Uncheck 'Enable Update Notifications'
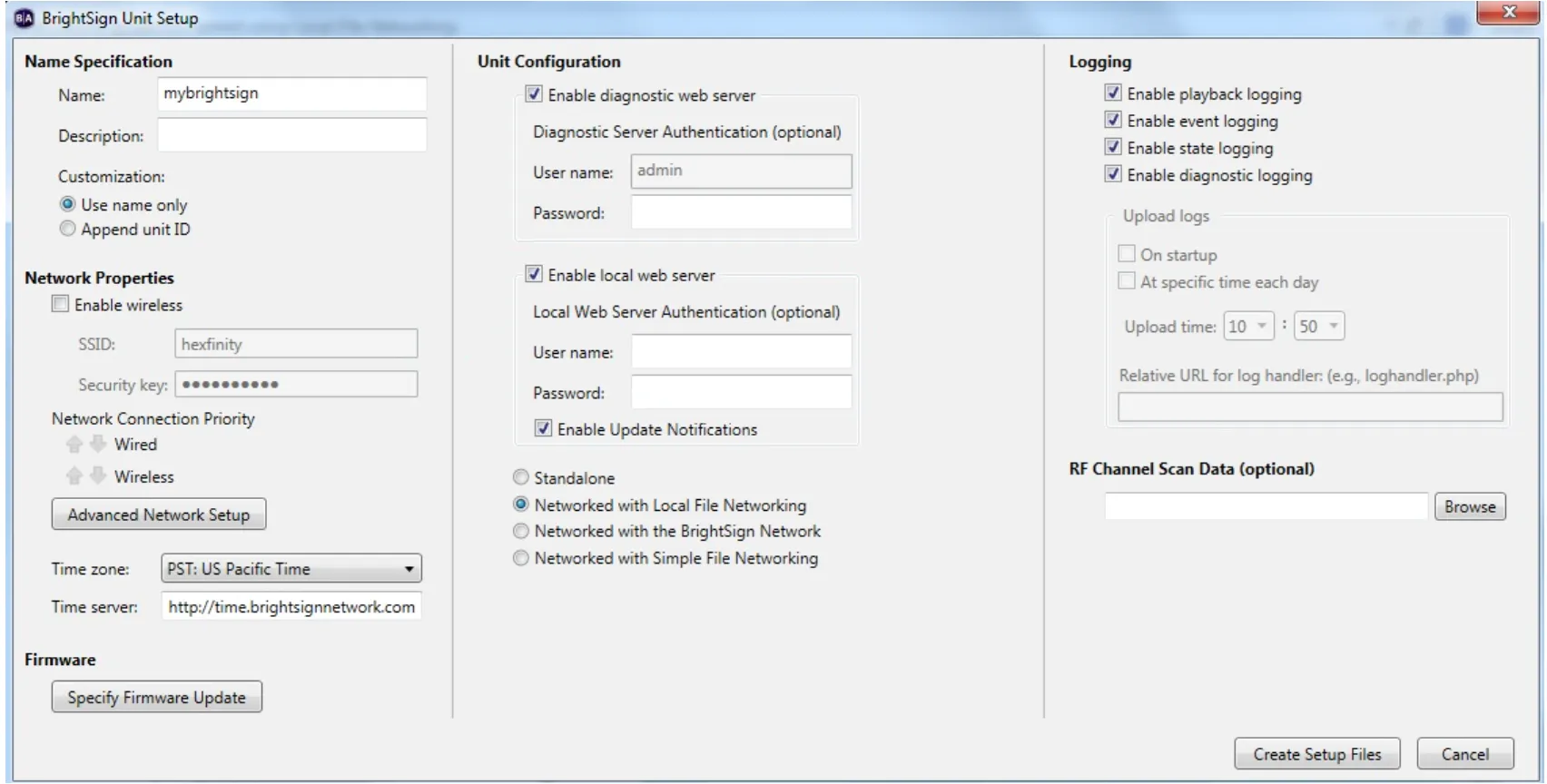Image resolution: width=1547 pixels, height=784 pixels. coord(543,427)
